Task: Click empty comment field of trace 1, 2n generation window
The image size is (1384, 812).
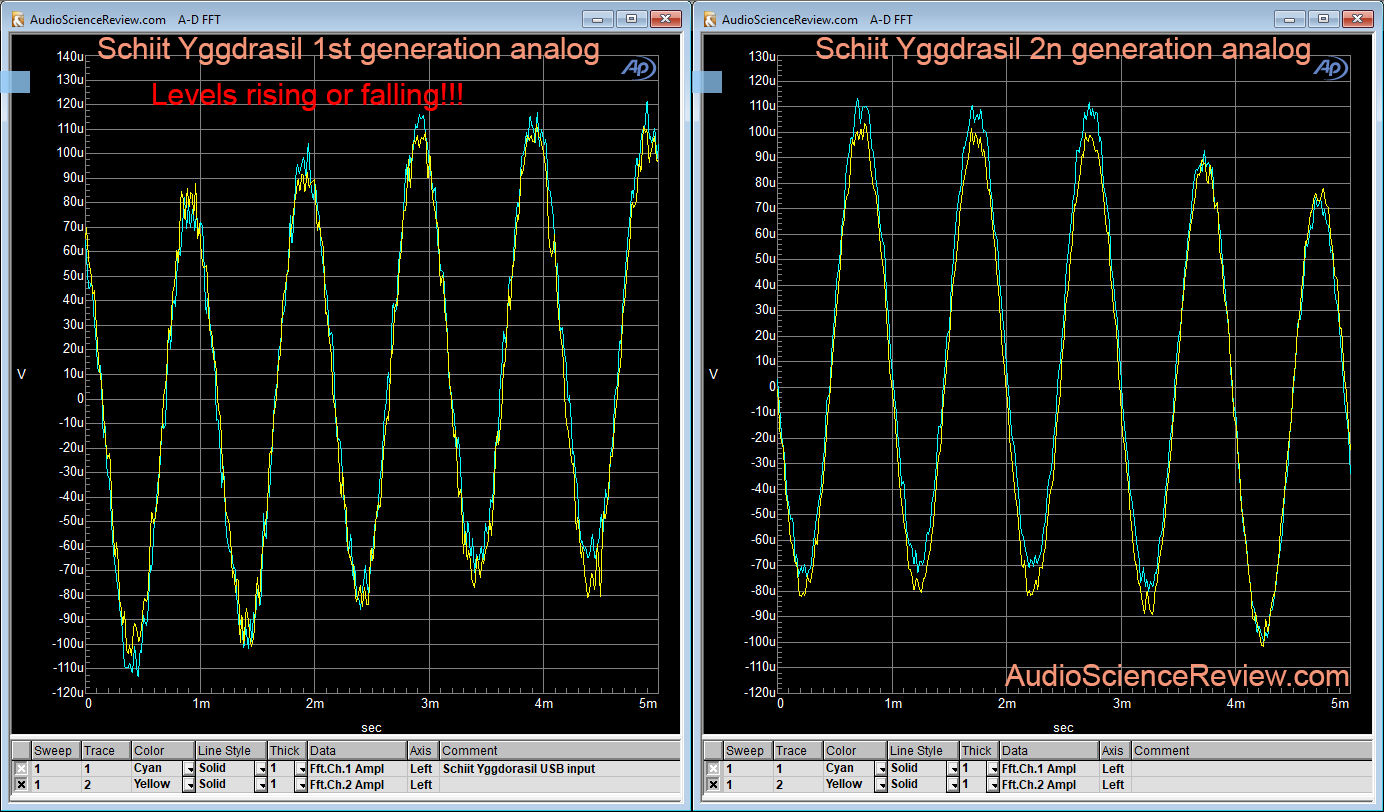Action: pyautogui.click(x=1251, y=769)
